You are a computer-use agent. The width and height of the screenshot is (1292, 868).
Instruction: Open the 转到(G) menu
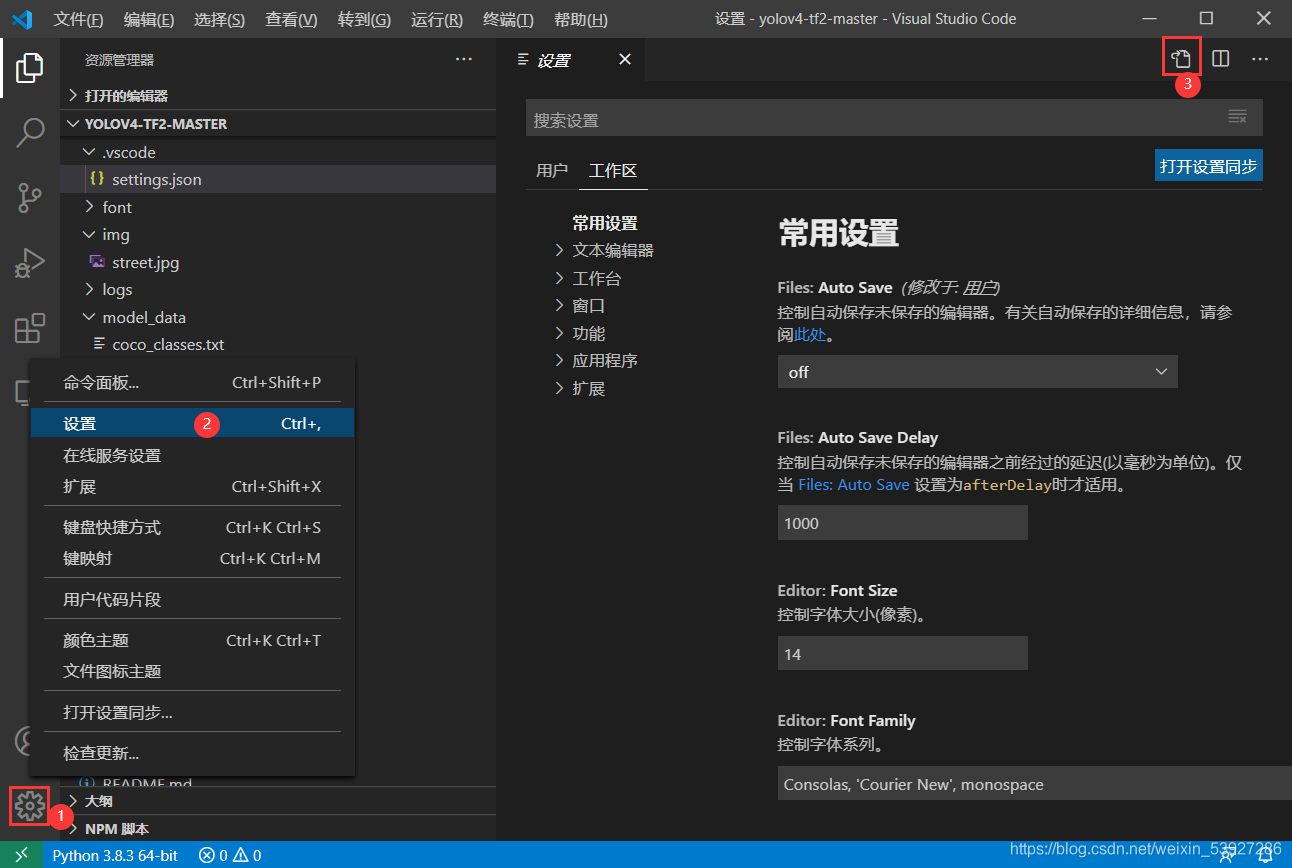click(x=364, y=19)
